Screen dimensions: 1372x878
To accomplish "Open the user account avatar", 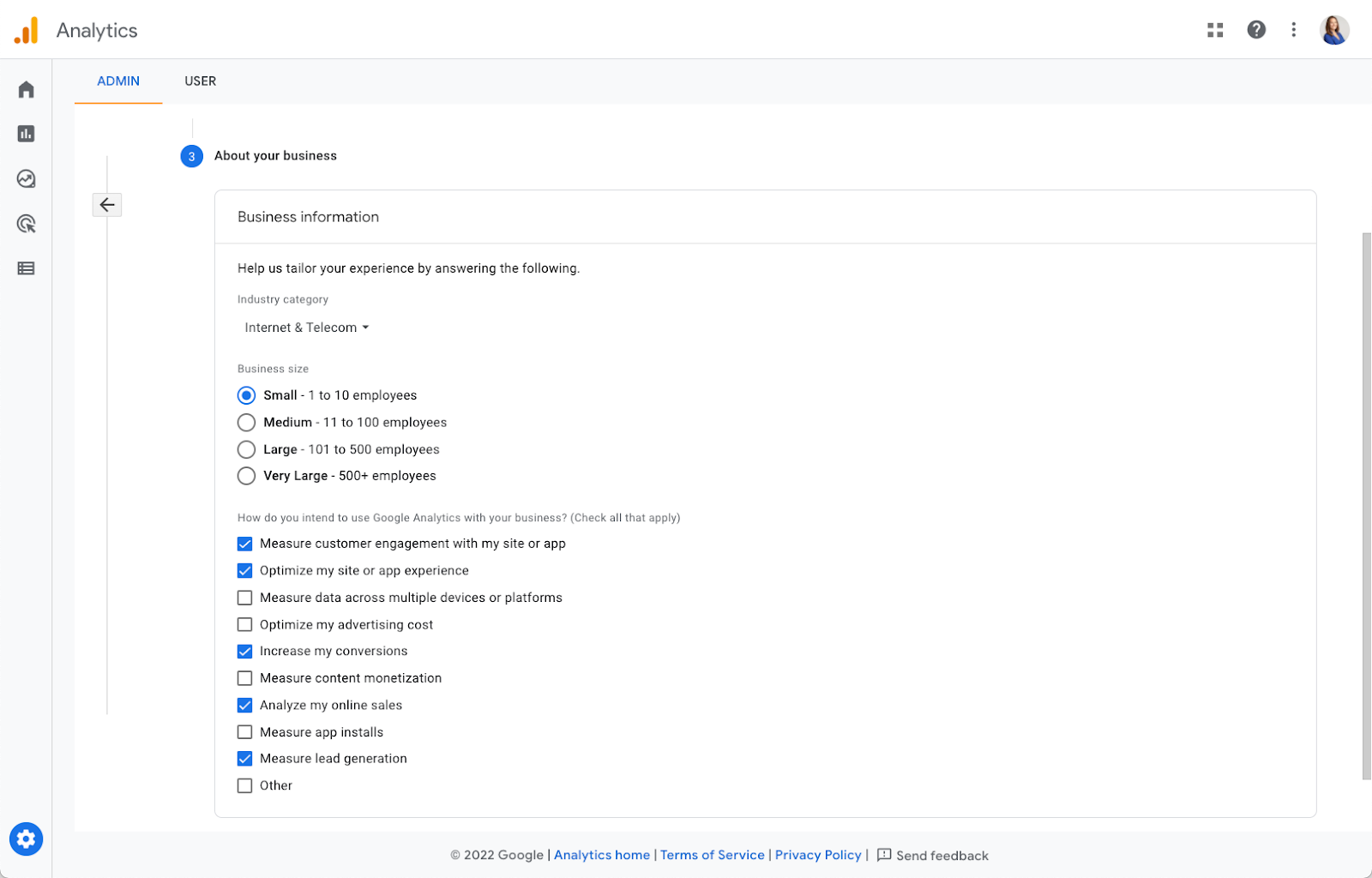I will click(1334, 30).
